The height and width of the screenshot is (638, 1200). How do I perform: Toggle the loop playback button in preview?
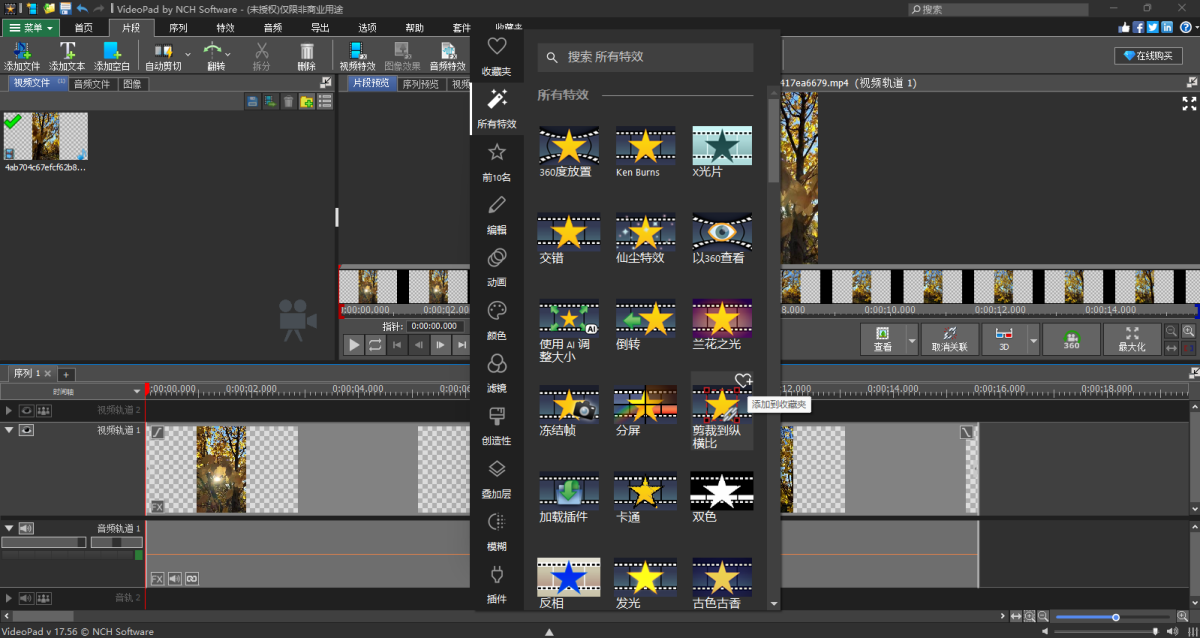(x=375, y=345)
